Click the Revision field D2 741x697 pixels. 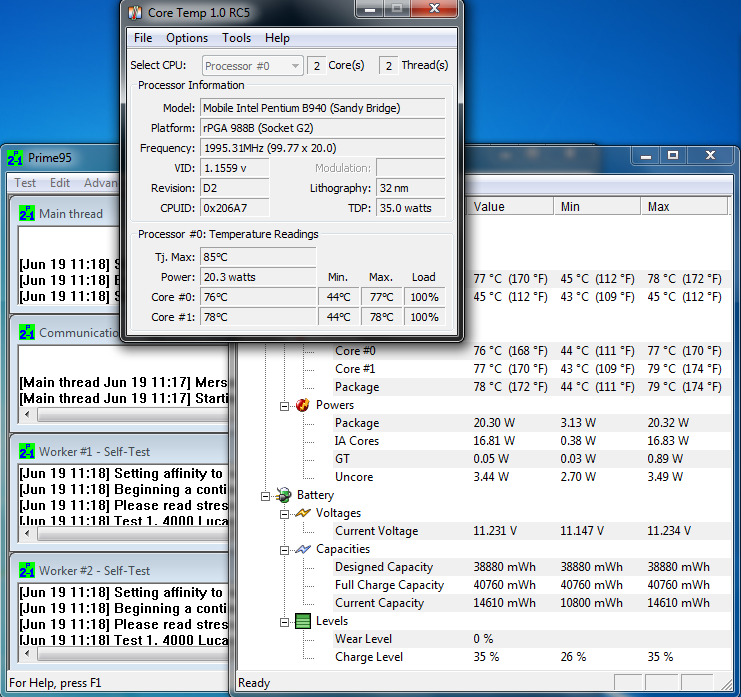[235, 188]
